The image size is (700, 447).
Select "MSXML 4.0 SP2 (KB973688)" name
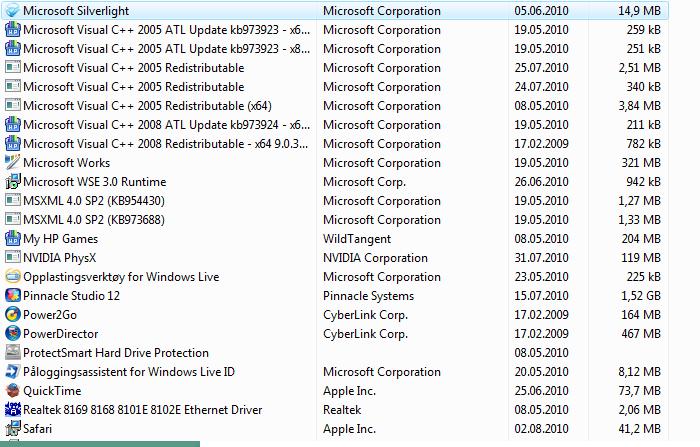tap(94, 220)
